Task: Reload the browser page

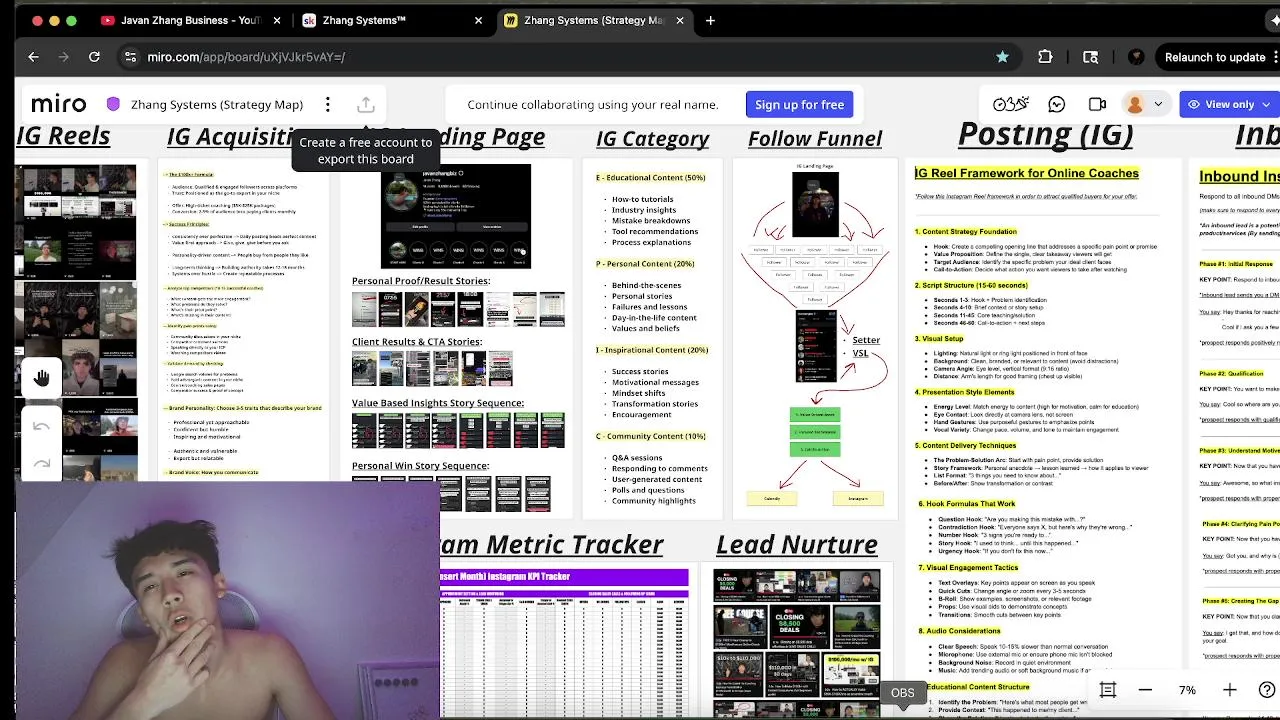Action: [94, 57]
